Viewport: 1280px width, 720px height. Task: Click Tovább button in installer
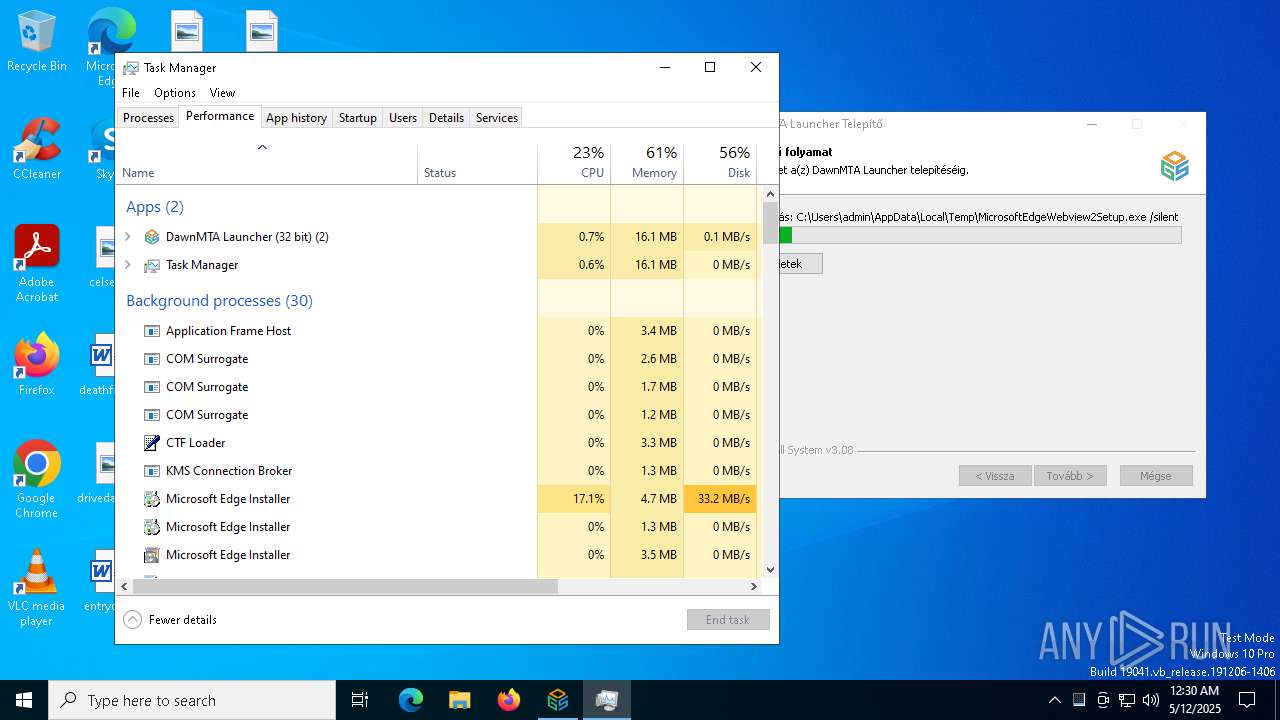(x=1070, y=476)
